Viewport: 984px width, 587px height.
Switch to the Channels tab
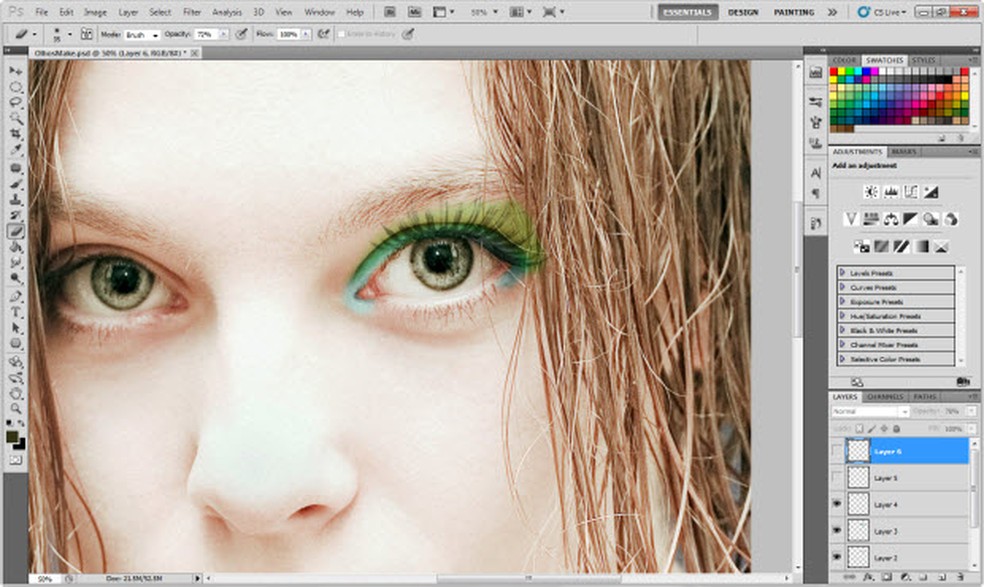[885, 397]
